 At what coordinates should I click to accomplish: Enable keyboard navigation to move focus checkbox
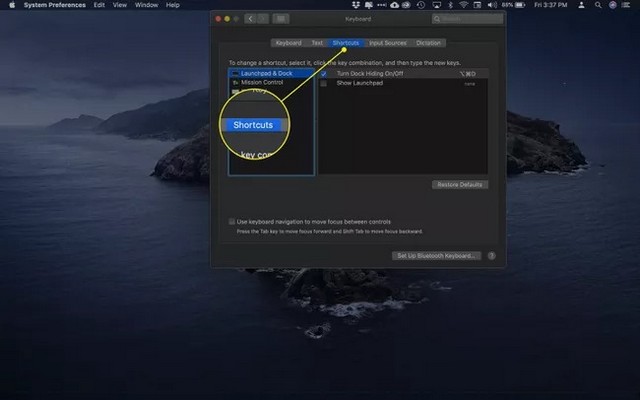coord(231,221)
